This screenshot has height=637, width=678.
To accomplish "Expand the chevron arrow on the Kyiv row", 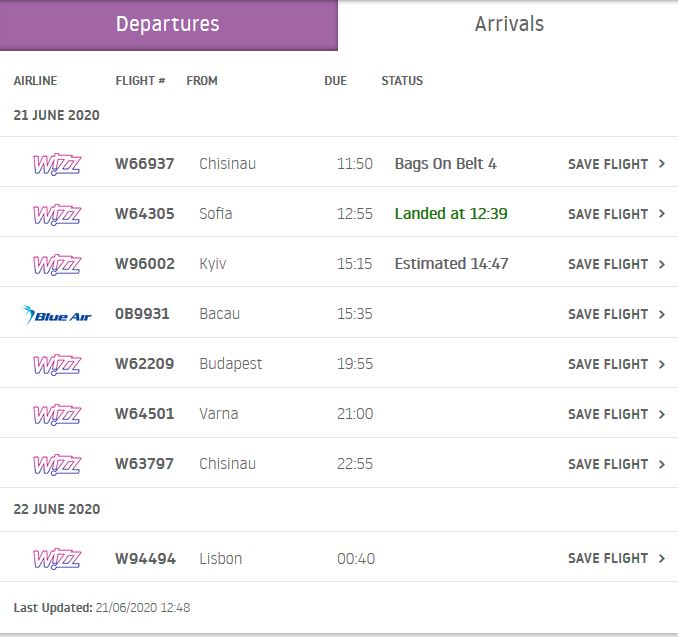I will click(662, 264).
